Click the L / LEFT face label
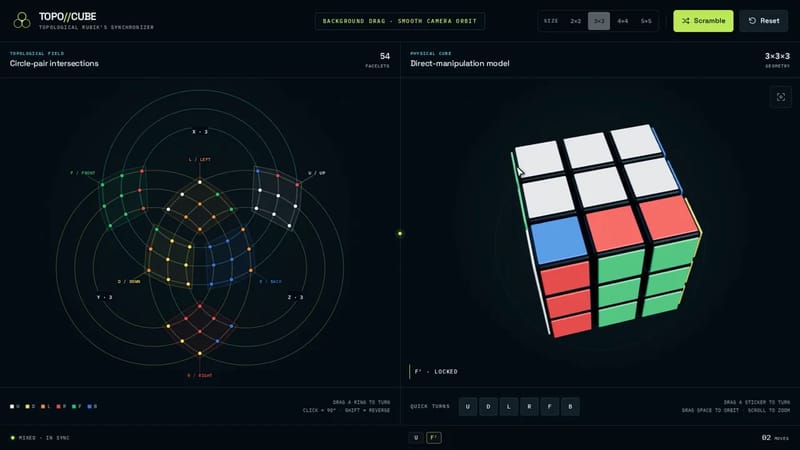This screenshot has width=800, height=450. pyautogui.click(x=200, y=160)
